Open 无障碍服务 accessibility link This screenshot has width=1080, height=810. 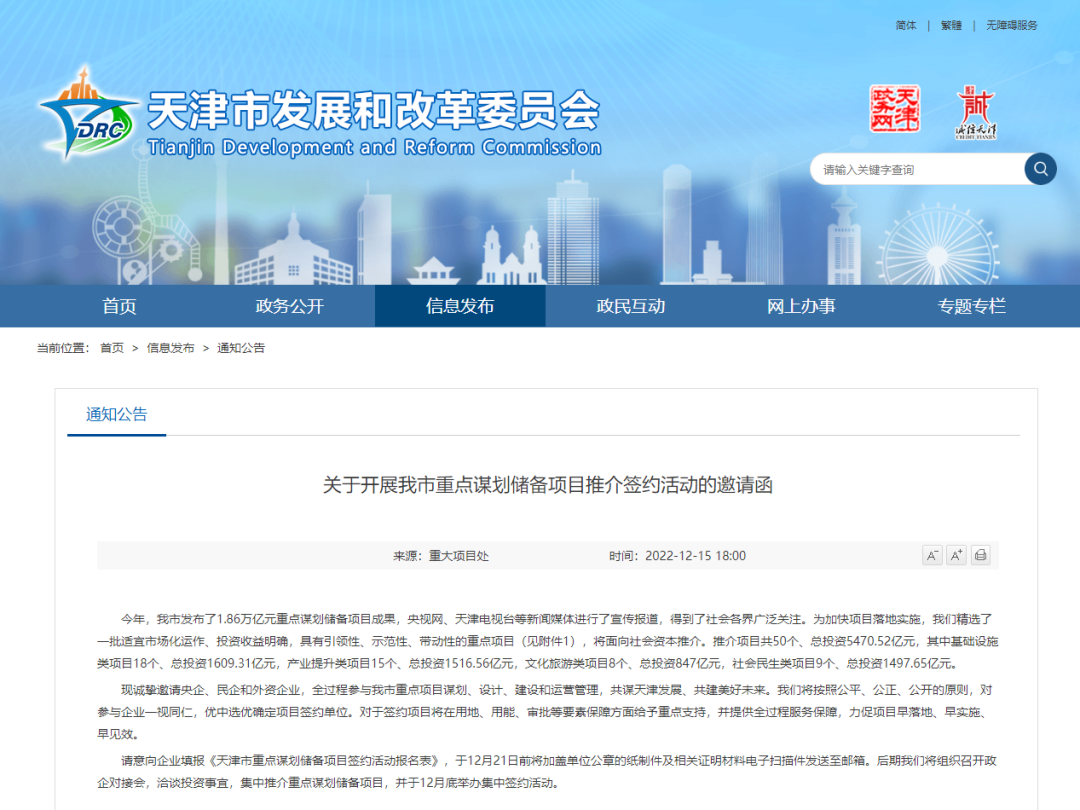[x=1011, y=25]
